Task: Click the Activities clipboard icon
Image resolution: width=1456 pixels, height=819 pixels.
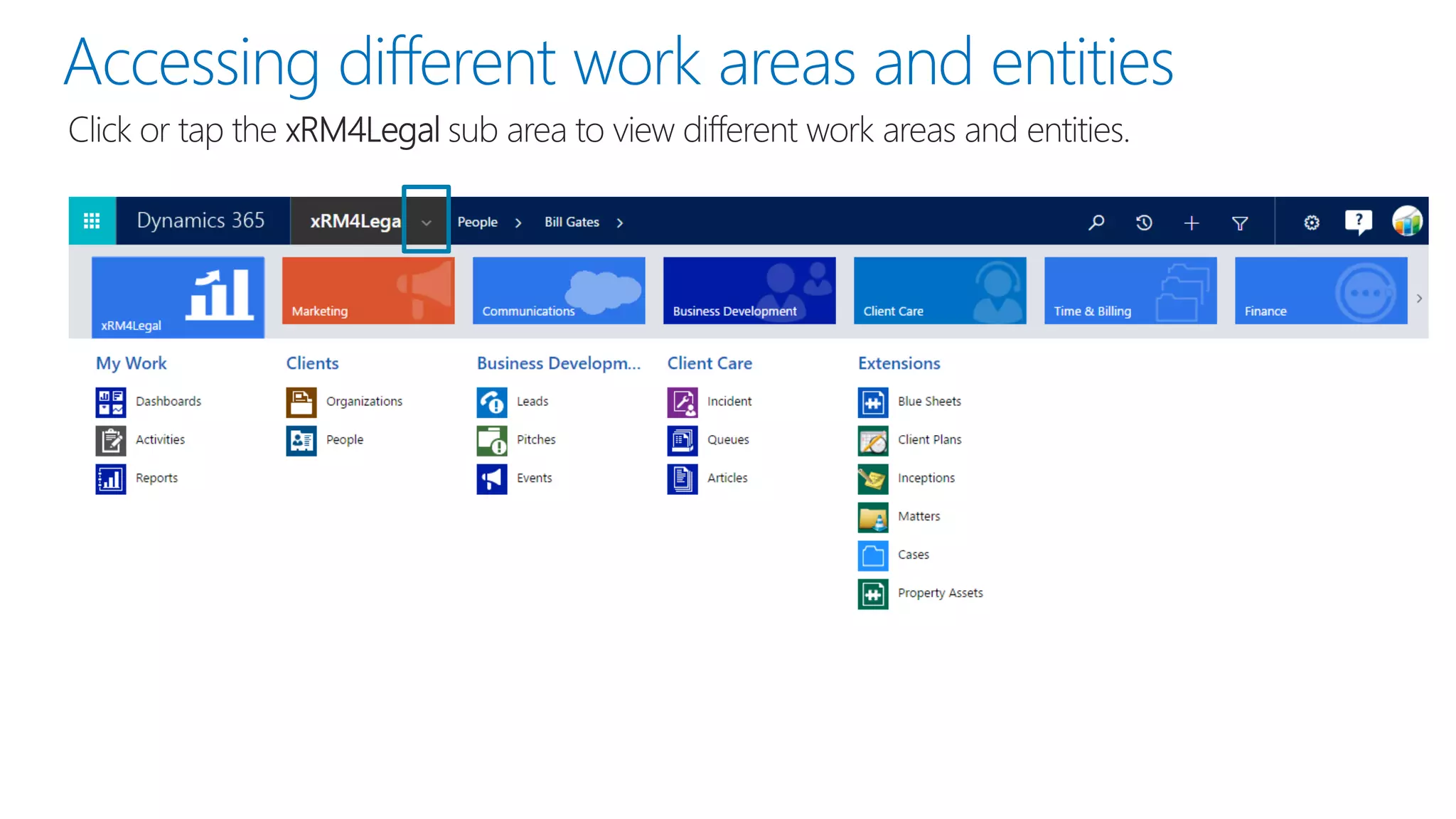Action: [x=111, y=440]
